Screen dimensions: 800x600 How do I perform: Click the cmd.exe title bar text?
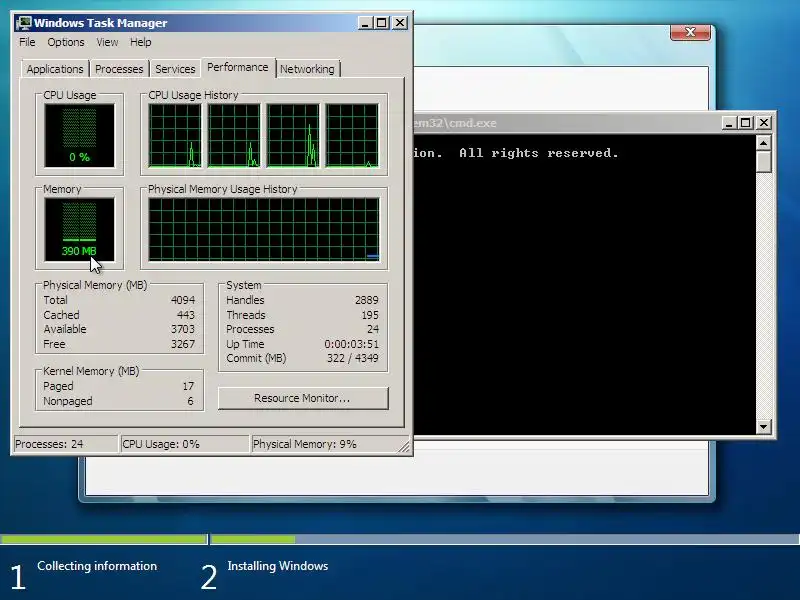pos(455,123)
